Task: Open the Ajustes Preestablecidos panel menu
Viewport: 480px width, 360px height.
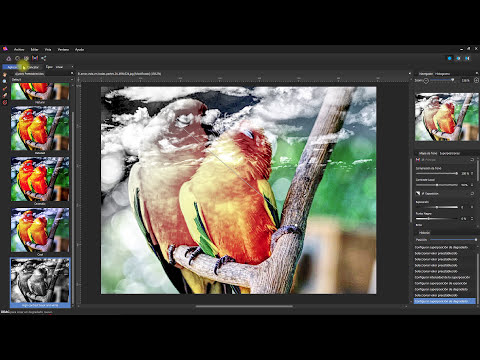Action: point(72,73)
